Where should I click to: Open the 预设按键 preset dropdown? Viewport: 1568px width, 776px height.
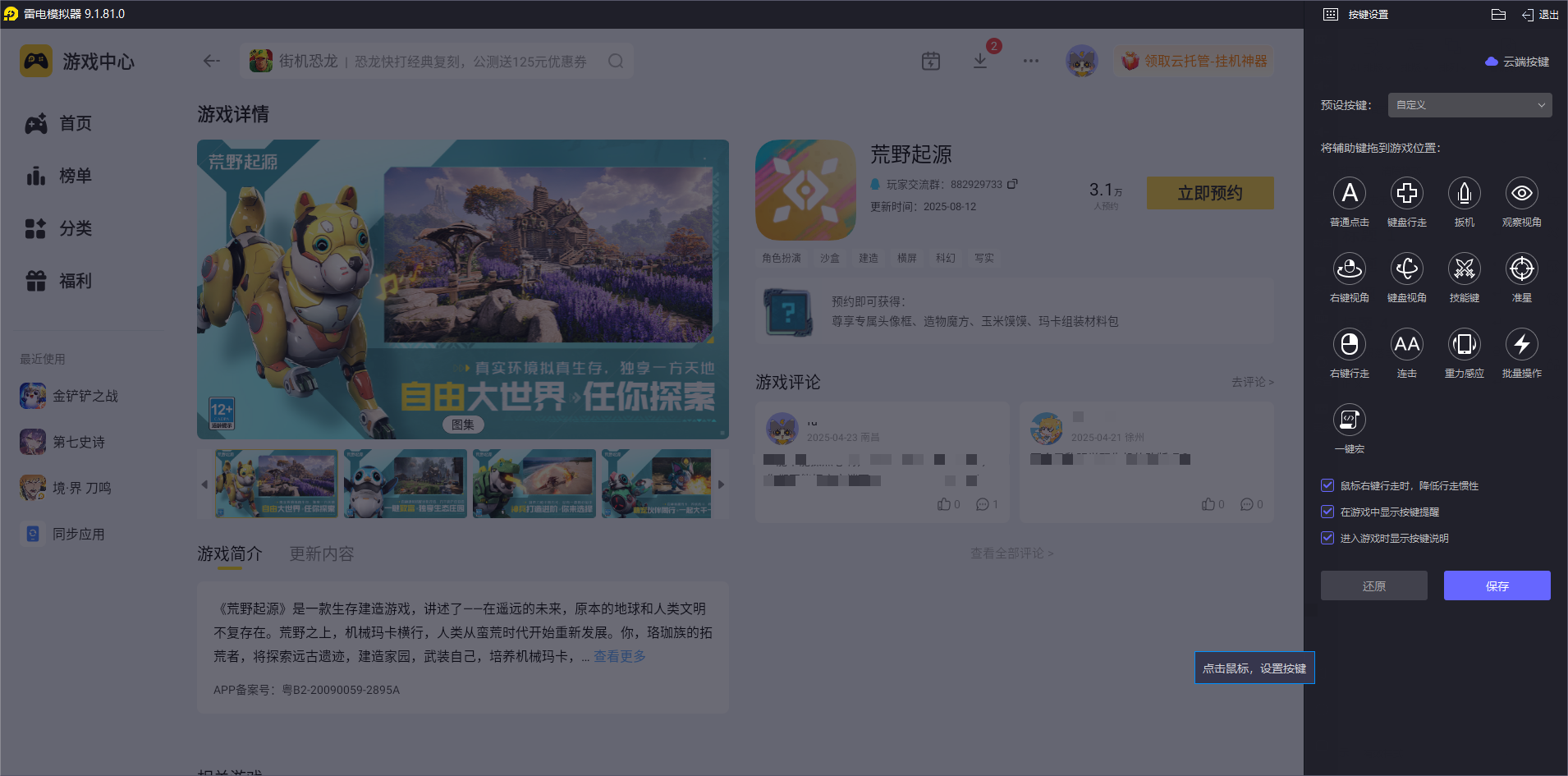[1469, 105]
